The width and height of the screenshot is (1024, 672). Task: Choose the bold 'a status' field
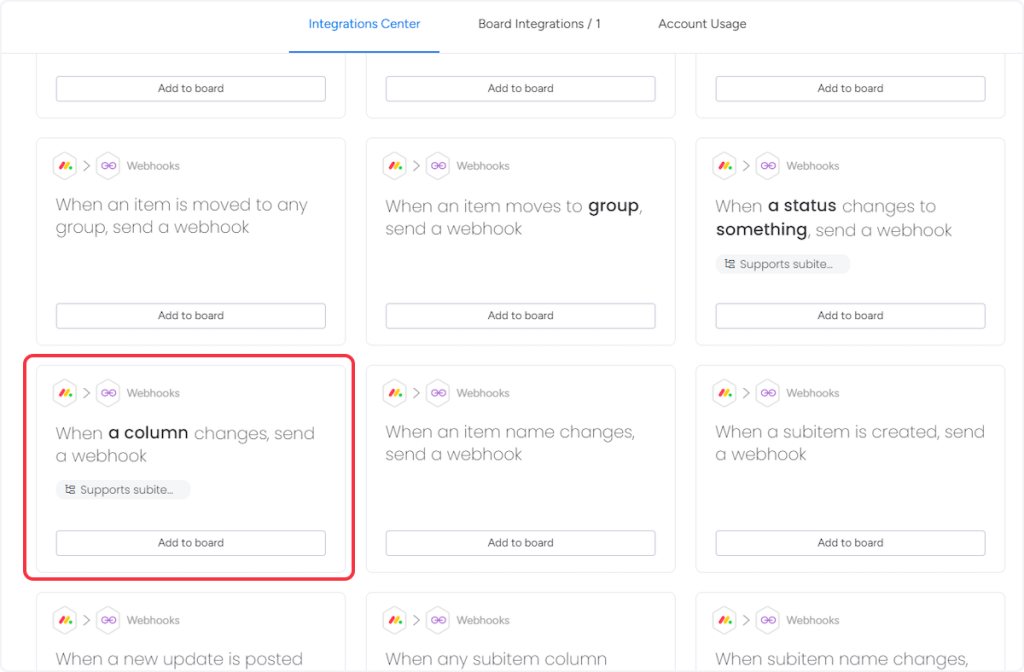pyautogui.click(x=802, y=206)
